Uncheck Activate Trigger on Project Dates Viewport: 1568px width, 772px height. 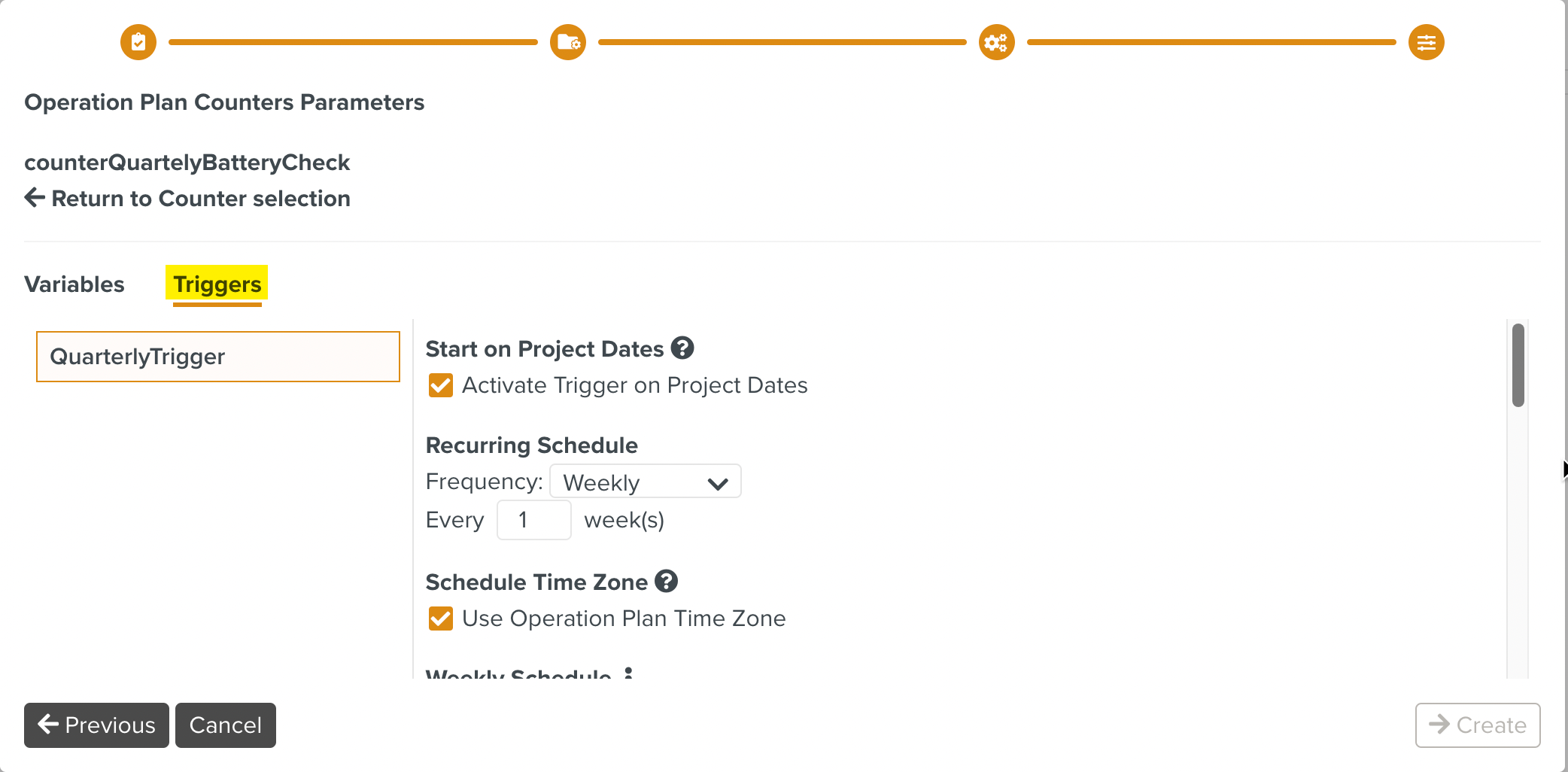441,385
